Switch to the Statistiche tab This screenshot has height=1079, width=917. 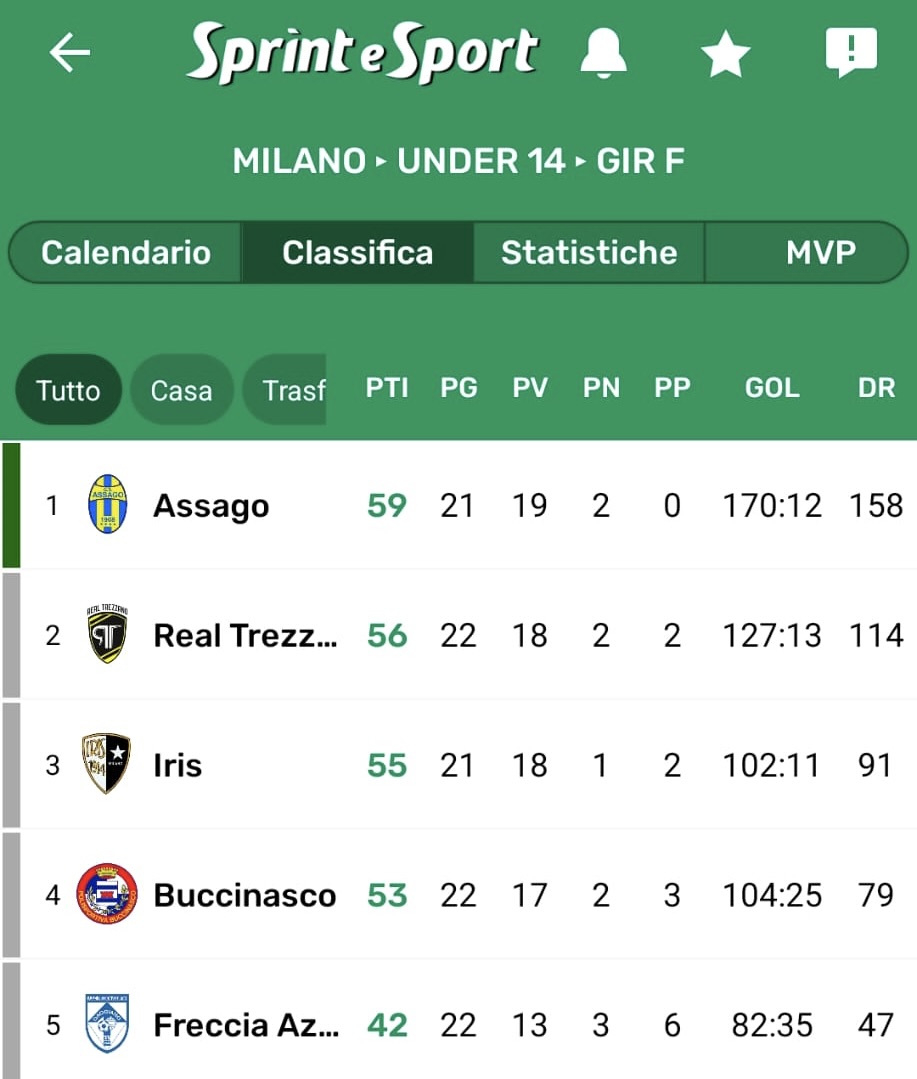[589, 252]
